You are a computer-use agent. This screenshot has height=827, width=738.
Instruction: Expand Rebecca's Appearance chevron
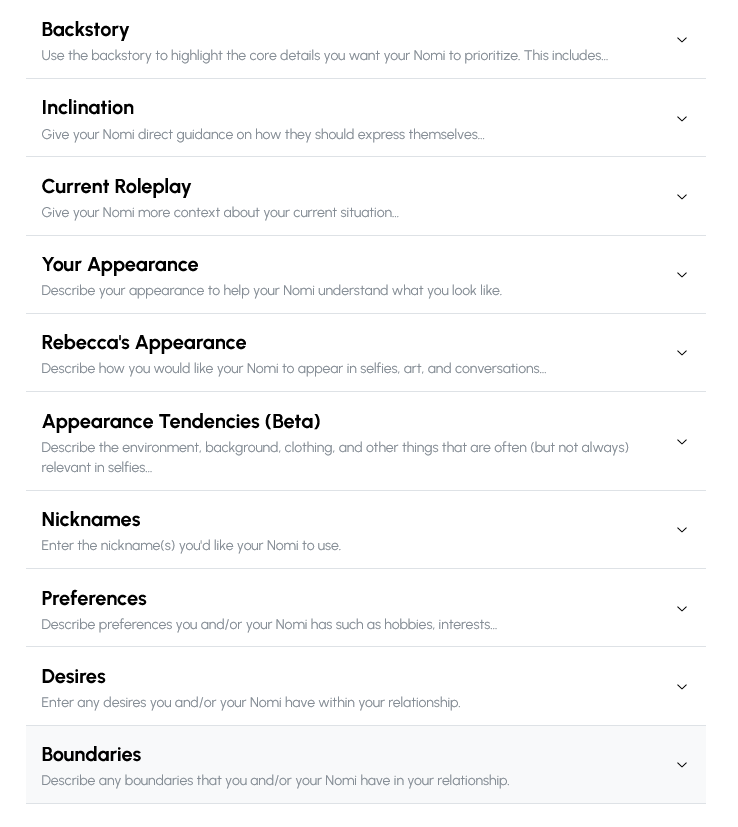pyautogui.click(x=682, y=353)
